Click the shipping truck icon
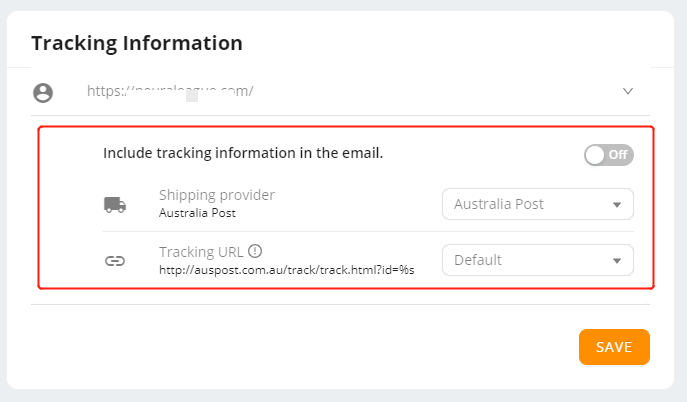 pos(115,205)
